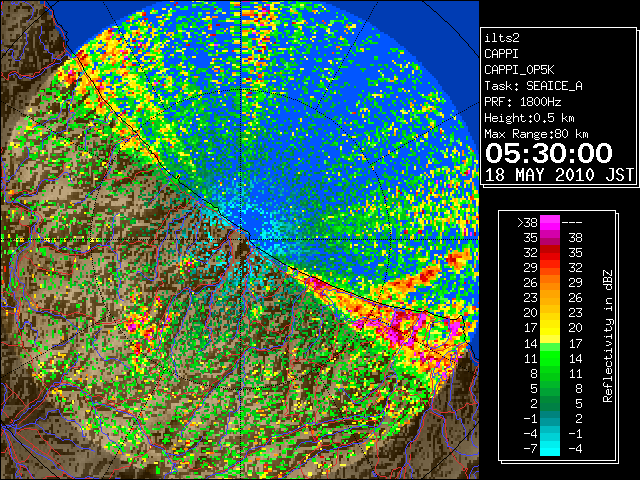Click the magenta echo patch inland southwest
Viewport: 640px width, 480px height.
[134, 327]
